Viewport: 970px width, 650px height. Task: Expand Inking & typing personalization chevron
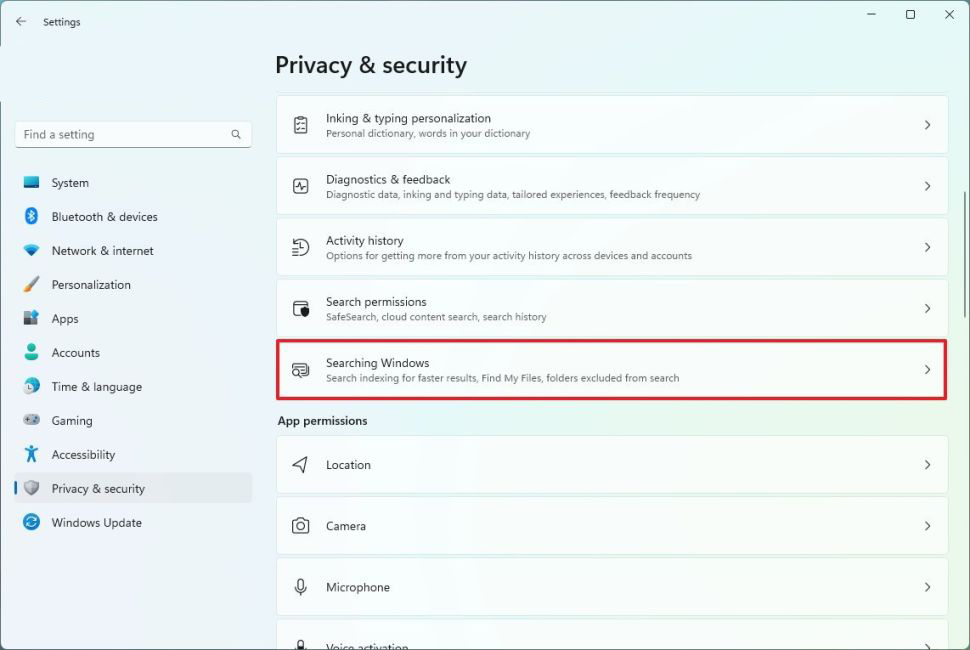tap(927, 125)
